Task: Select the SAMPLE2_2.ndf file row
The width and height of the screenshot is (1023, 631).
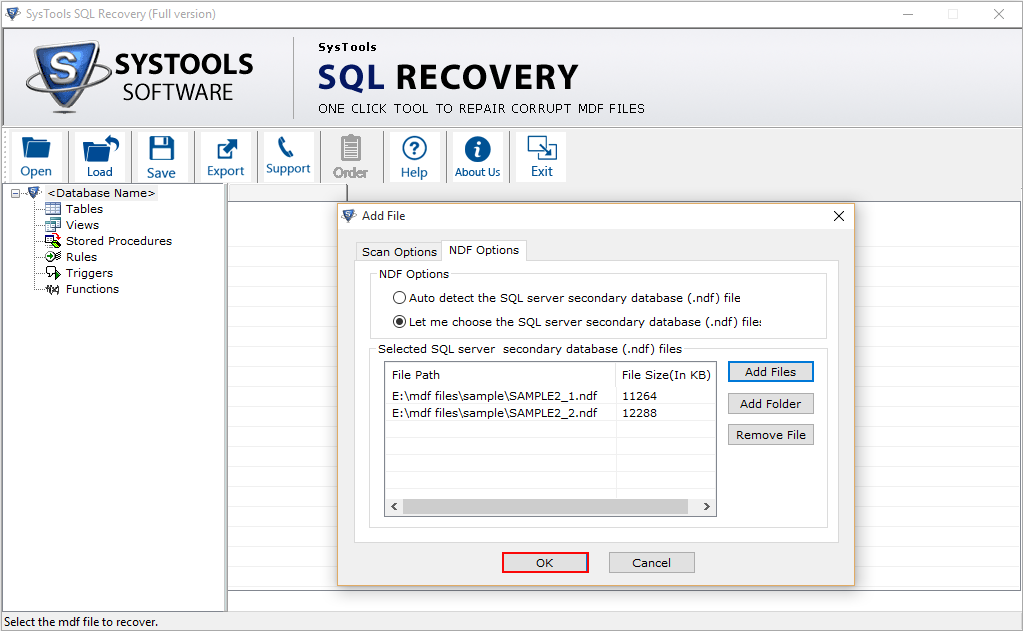Action: [x=551, y=412]
